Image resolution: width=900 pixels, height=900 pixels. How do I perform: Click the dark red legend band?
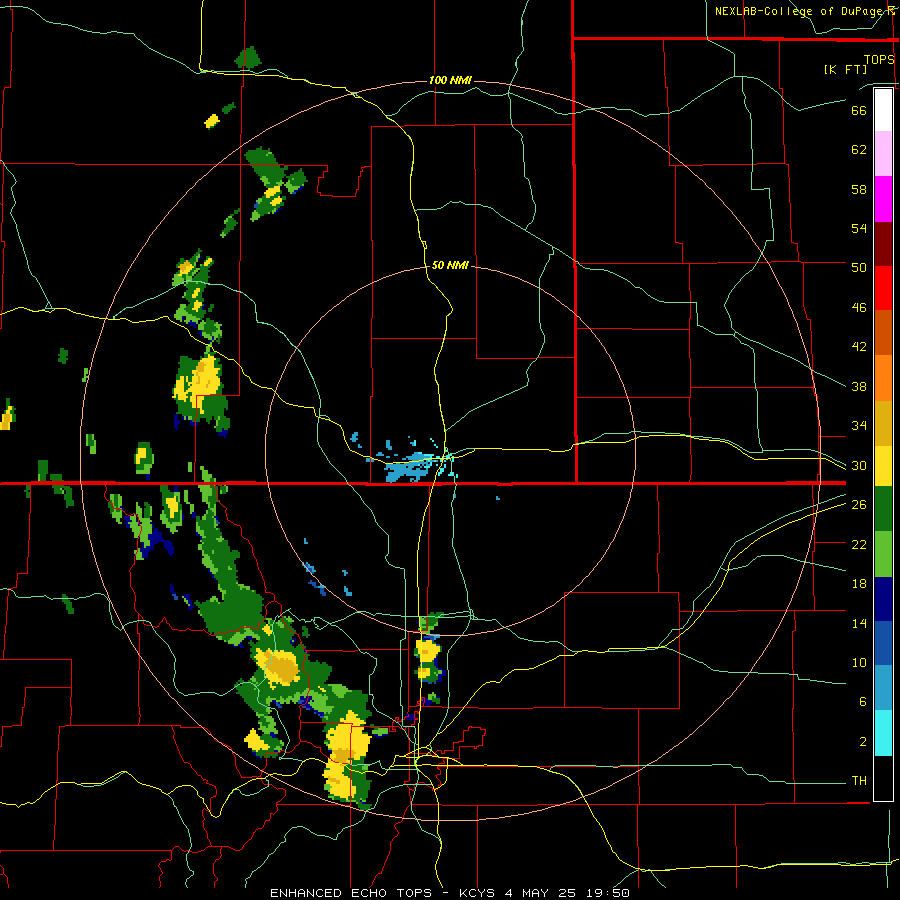[883, 243]
